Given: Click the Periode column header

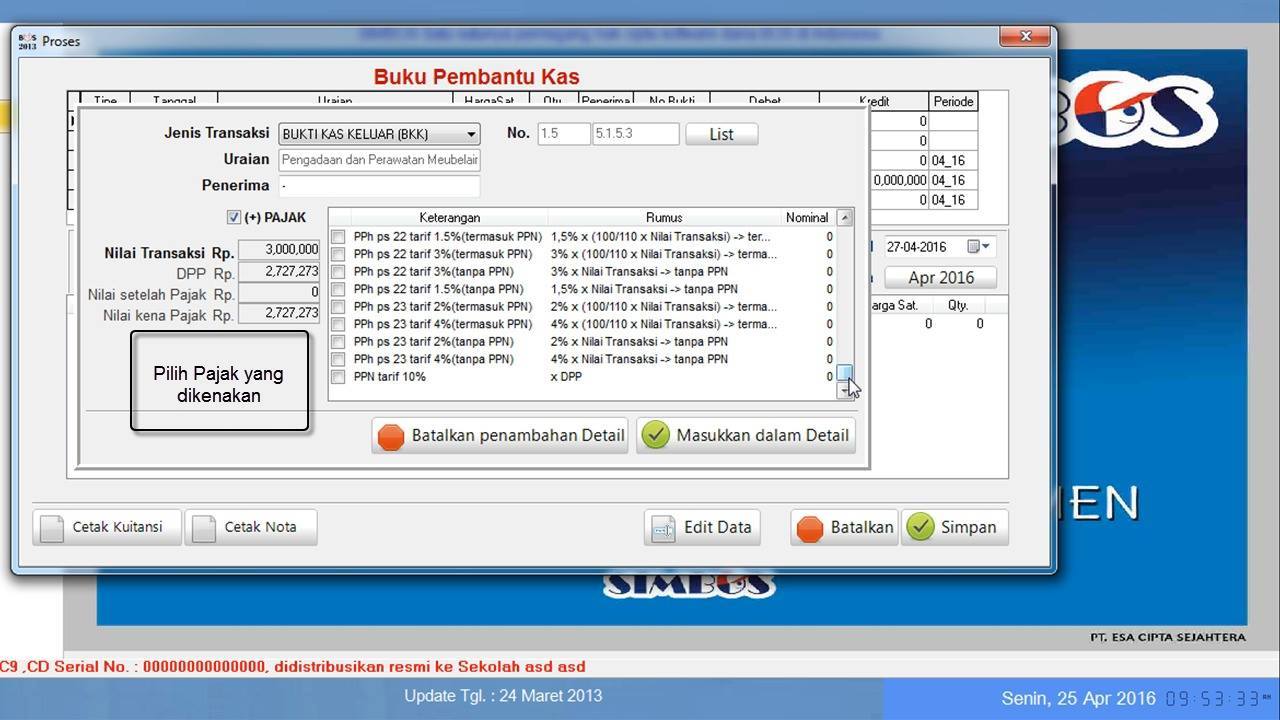Looking at the screenshot, I should pos(953,101).
